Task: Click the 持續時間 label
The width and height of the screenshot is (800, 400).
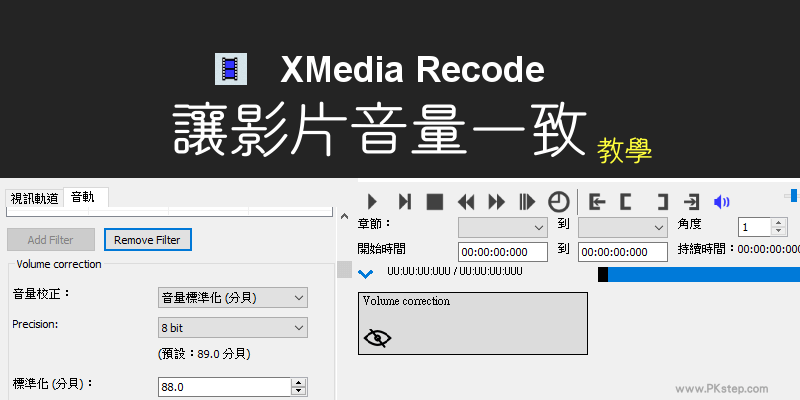Action: [704, 249]
